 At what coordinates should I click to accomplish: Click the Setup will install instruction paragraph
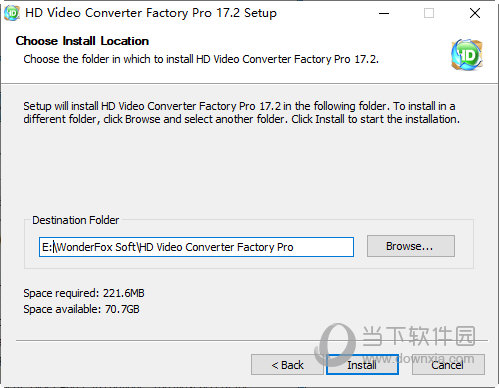coord(241,113)
